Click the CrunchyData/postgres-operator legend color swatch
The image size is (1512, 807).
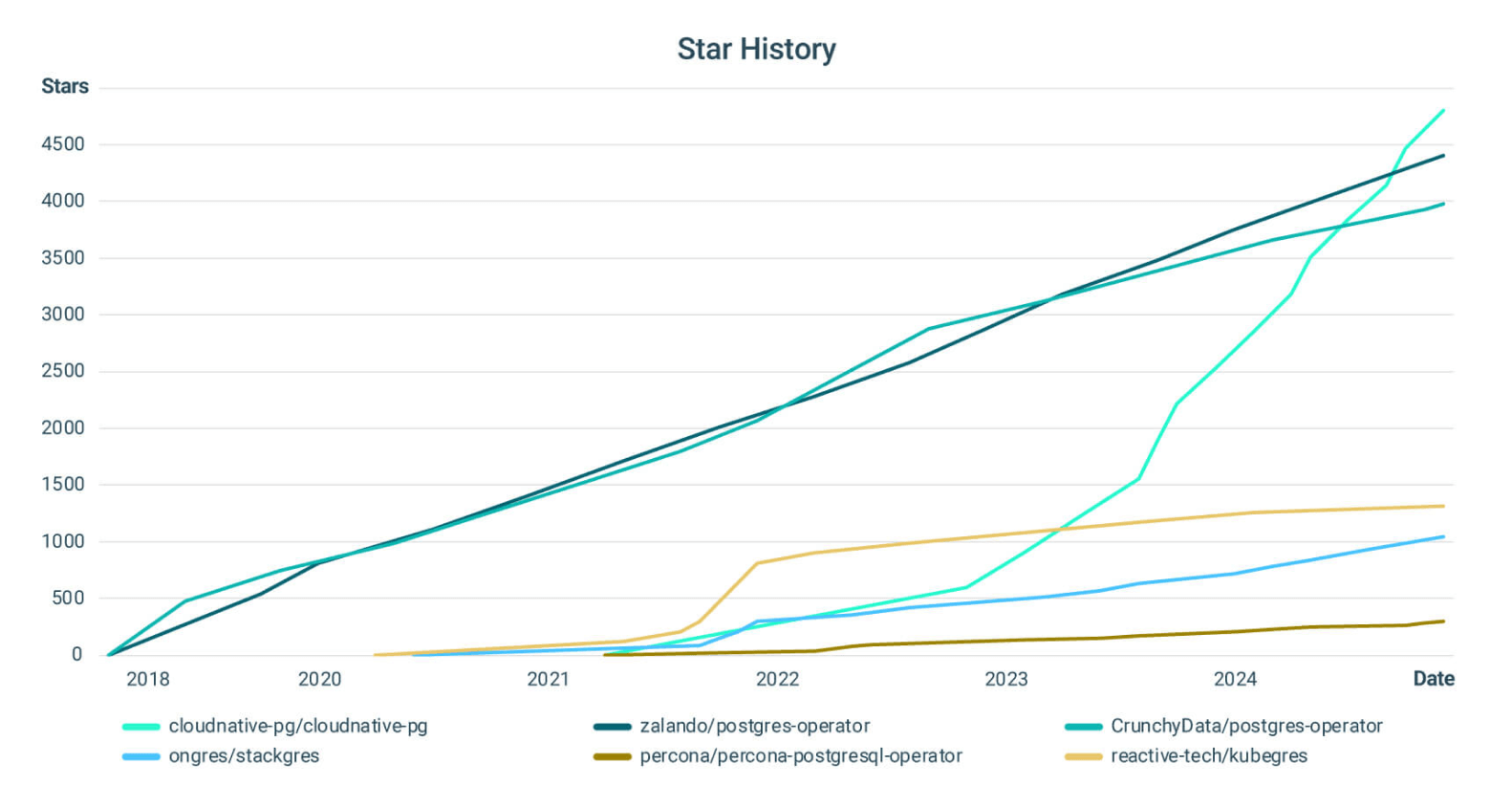point(1083,728)
